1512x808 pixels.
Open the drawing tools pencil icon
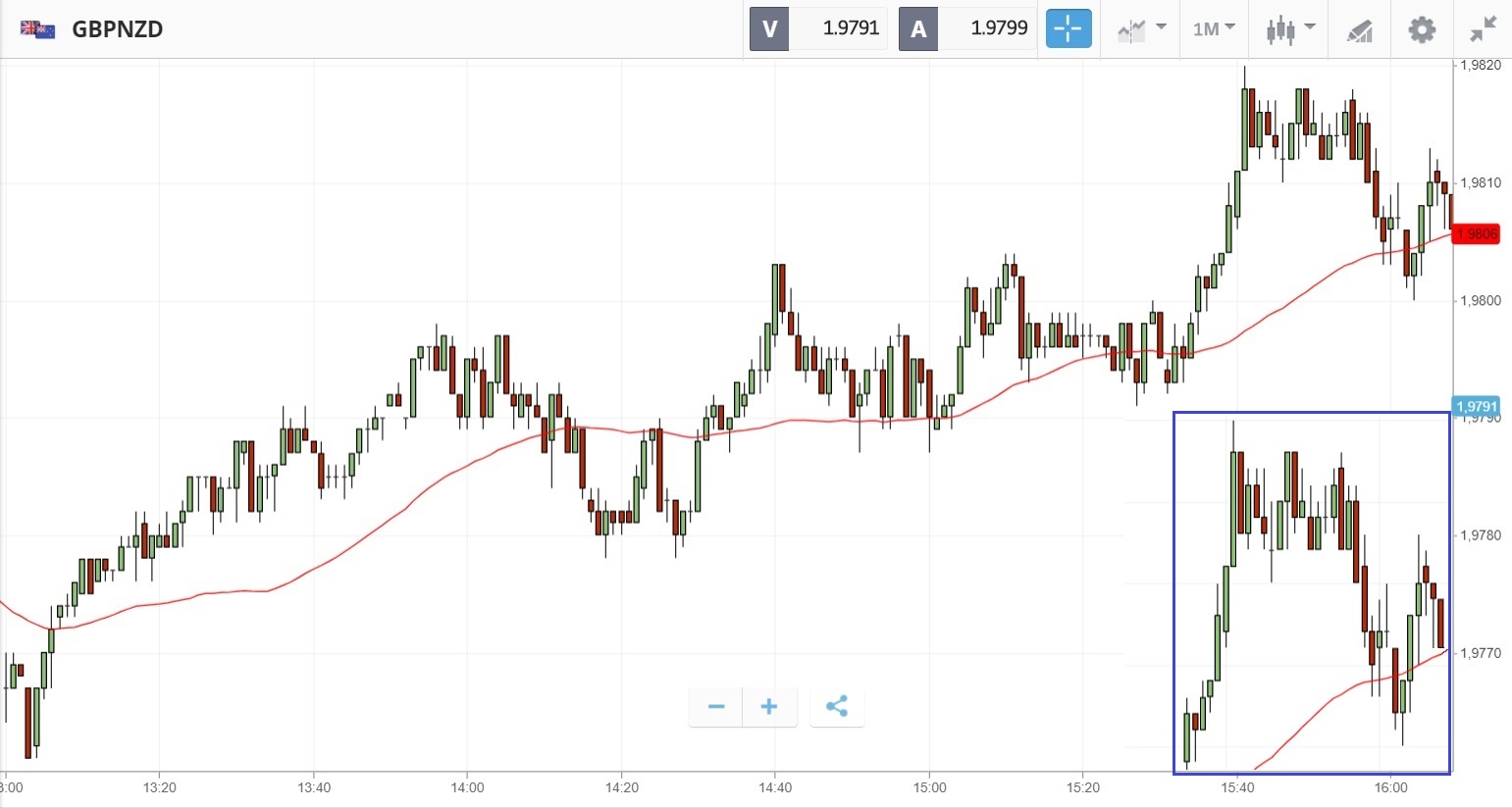(1359, 30)
